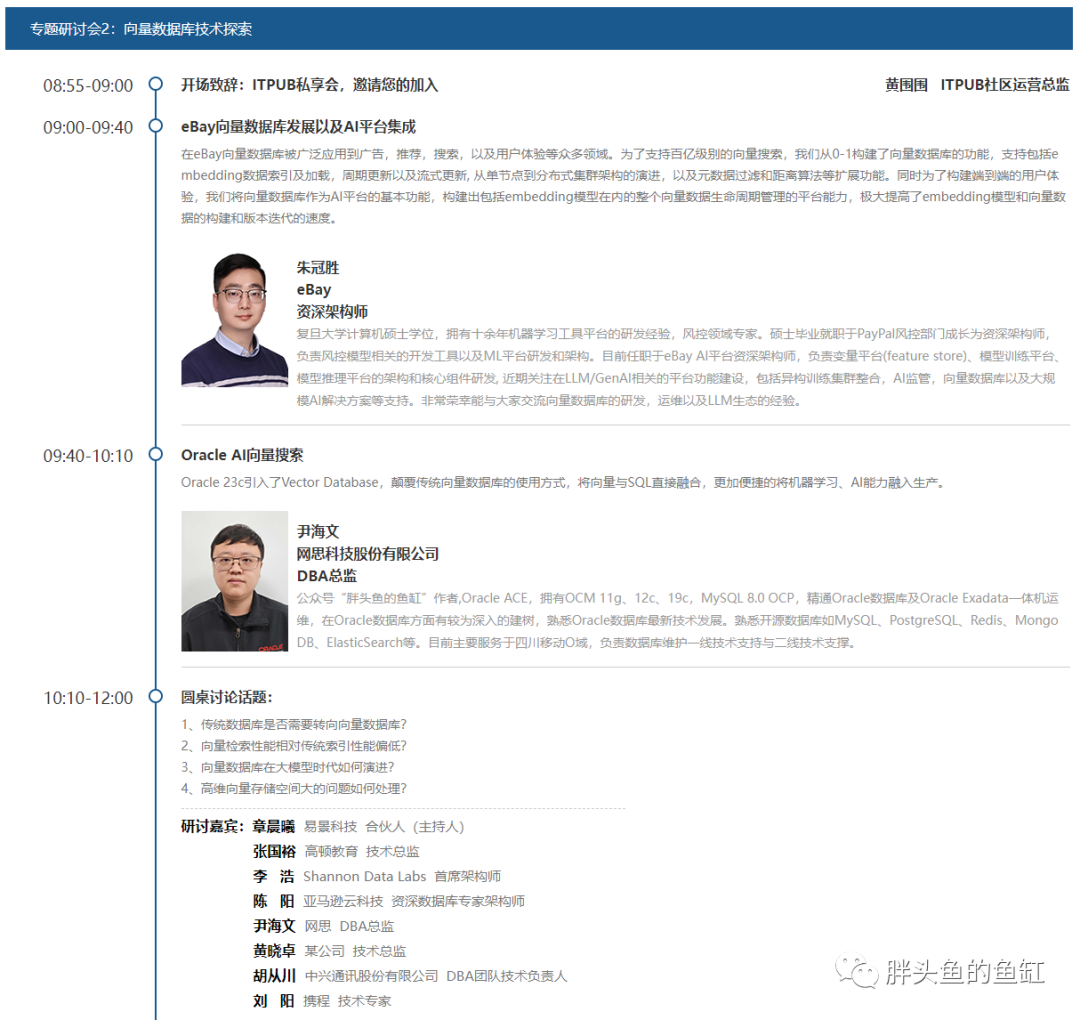Select the timeline circle beside 09:00-09:40
Screen dimensions: 1080x1020
click(156, 125)
